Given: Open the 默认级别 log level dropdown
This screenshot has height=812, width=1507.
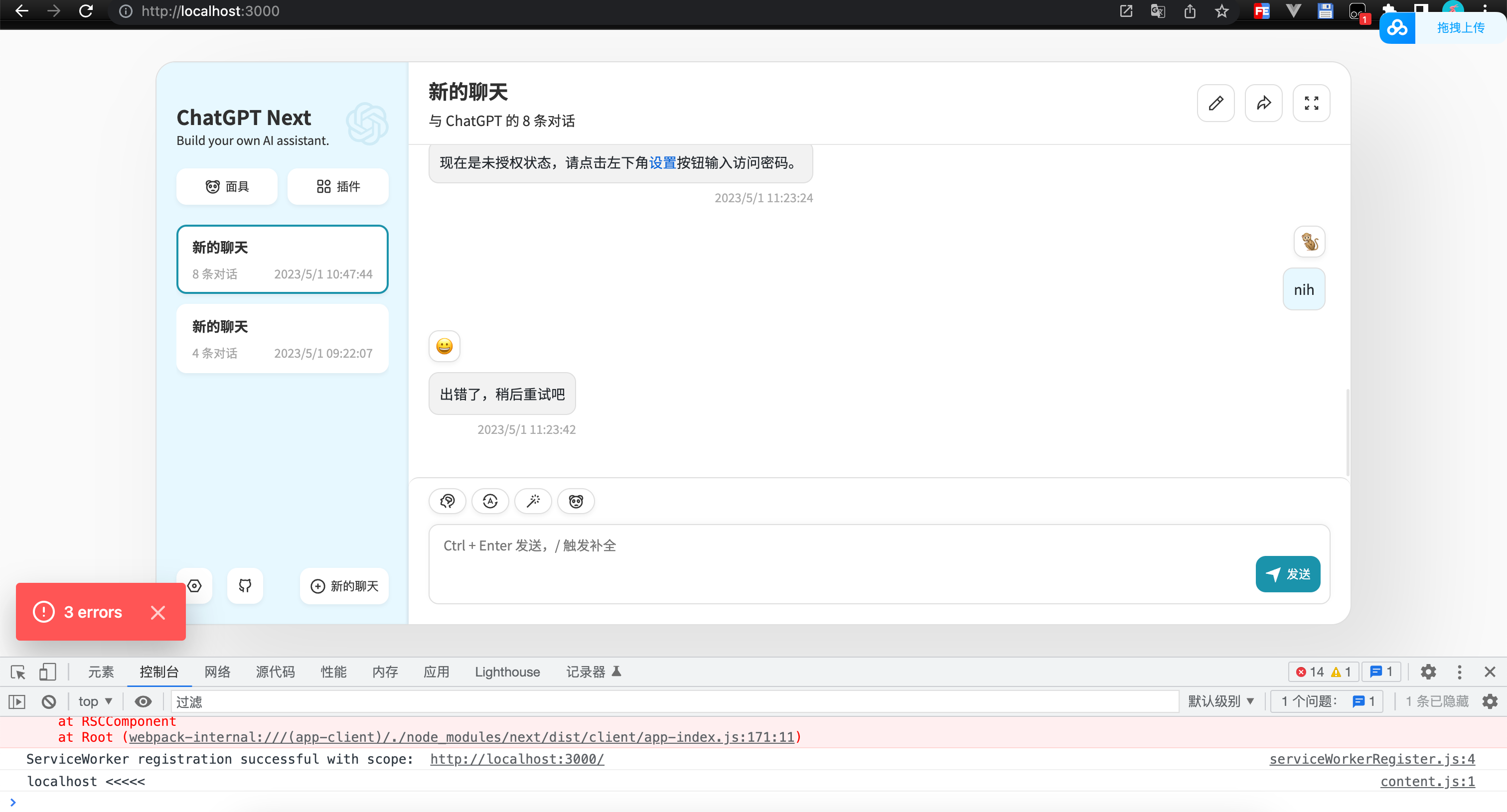Looking at the screenshot, I should click(1221, 701).
